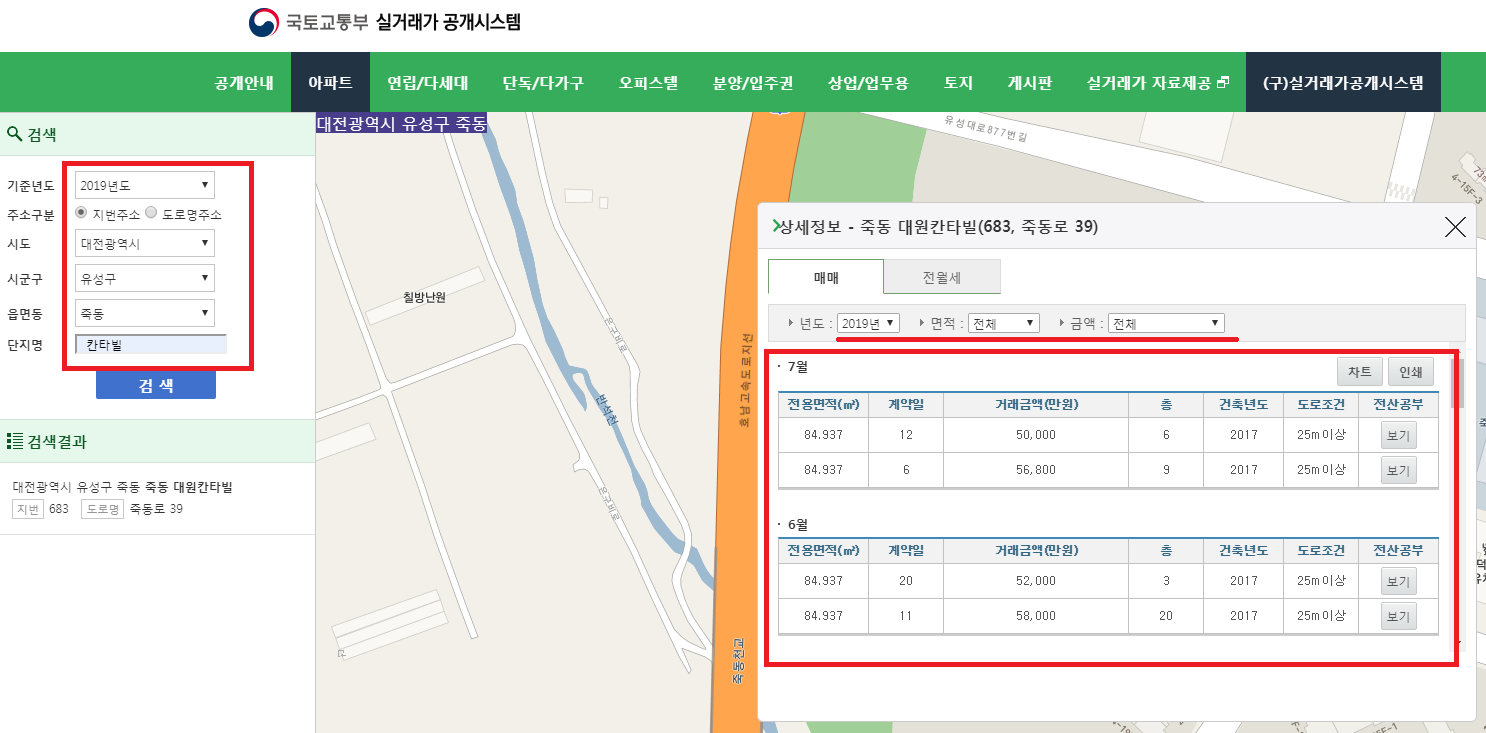
Task: Open 실거래가 자료제공 external link
Action: pos(1157,83)
